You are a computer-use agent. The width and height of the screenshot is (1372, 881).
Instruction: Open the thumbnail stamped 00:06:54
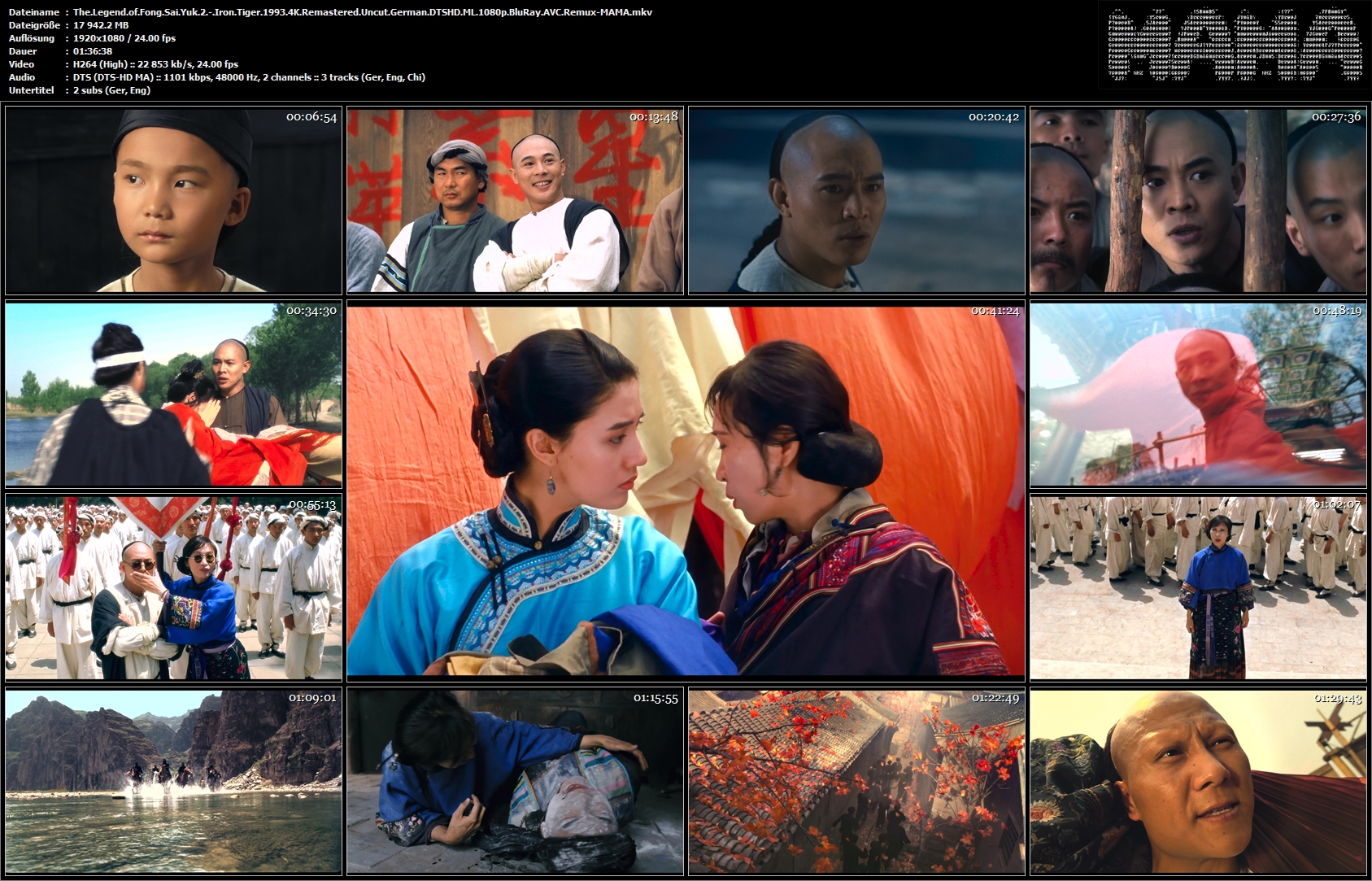click(173, 200)
